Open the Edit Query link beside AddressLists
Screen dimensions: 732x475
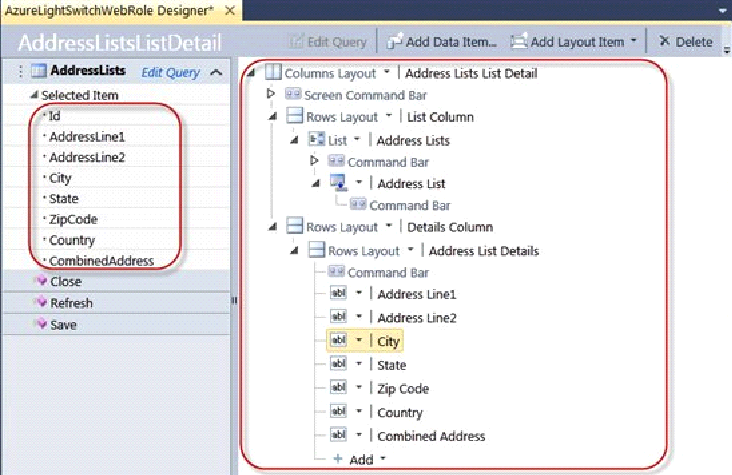click(170, 73)
